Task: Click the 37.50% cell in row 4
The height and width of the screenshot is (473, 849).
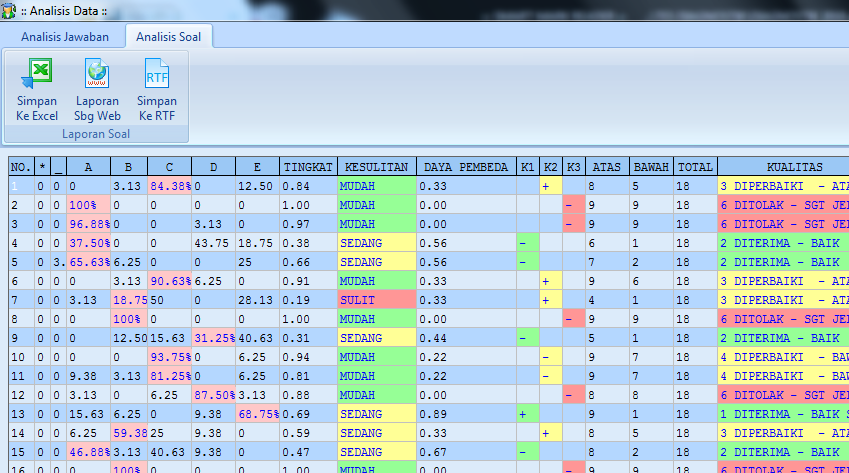Action: 88,243
